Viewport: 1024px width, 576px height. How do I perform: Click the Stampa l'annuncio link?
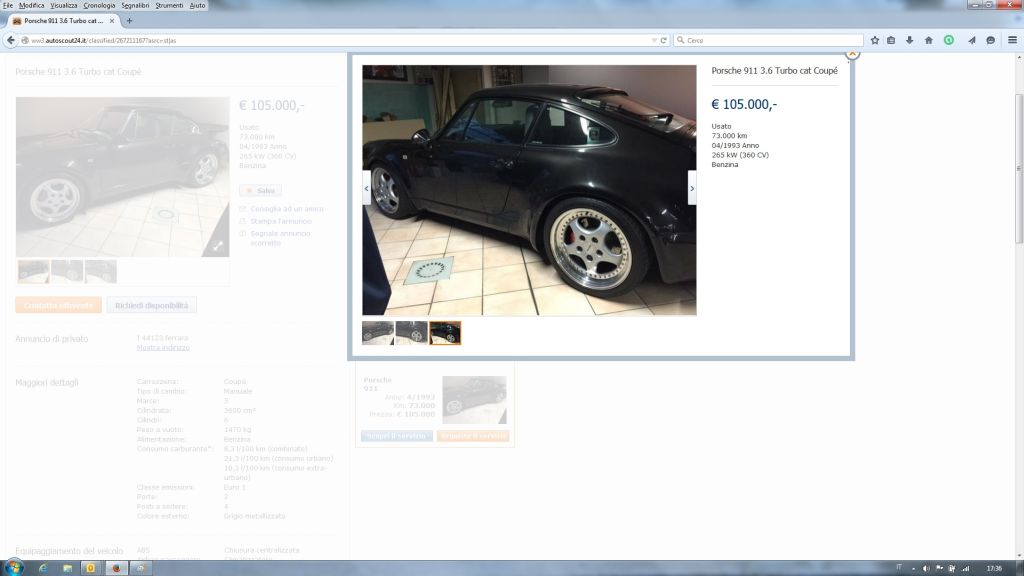tap(281, 221)
